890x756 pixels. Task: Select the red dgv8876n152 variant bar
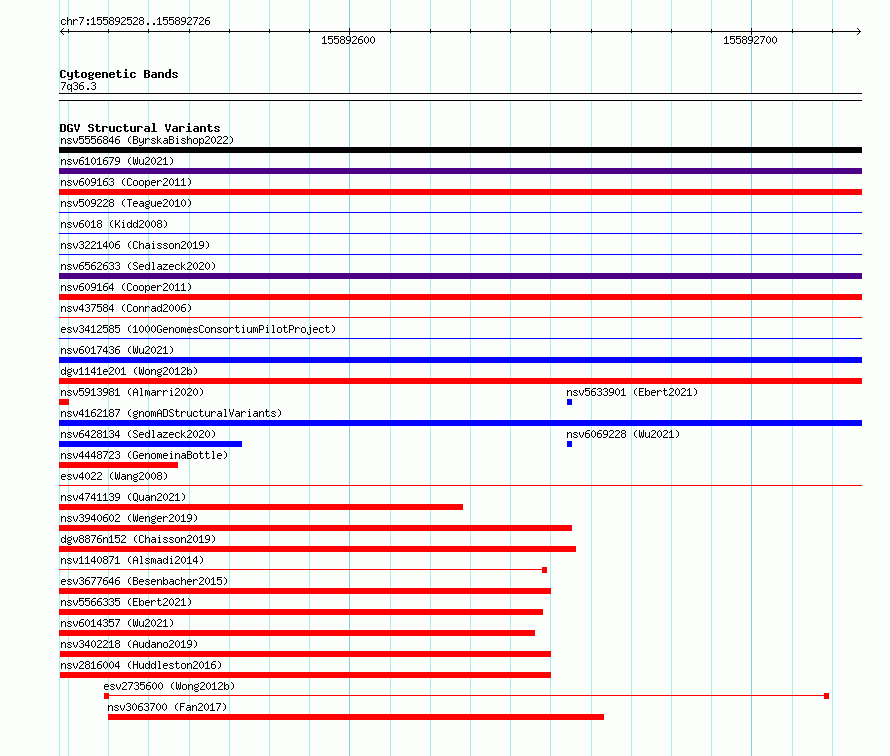tap(317, 549)
